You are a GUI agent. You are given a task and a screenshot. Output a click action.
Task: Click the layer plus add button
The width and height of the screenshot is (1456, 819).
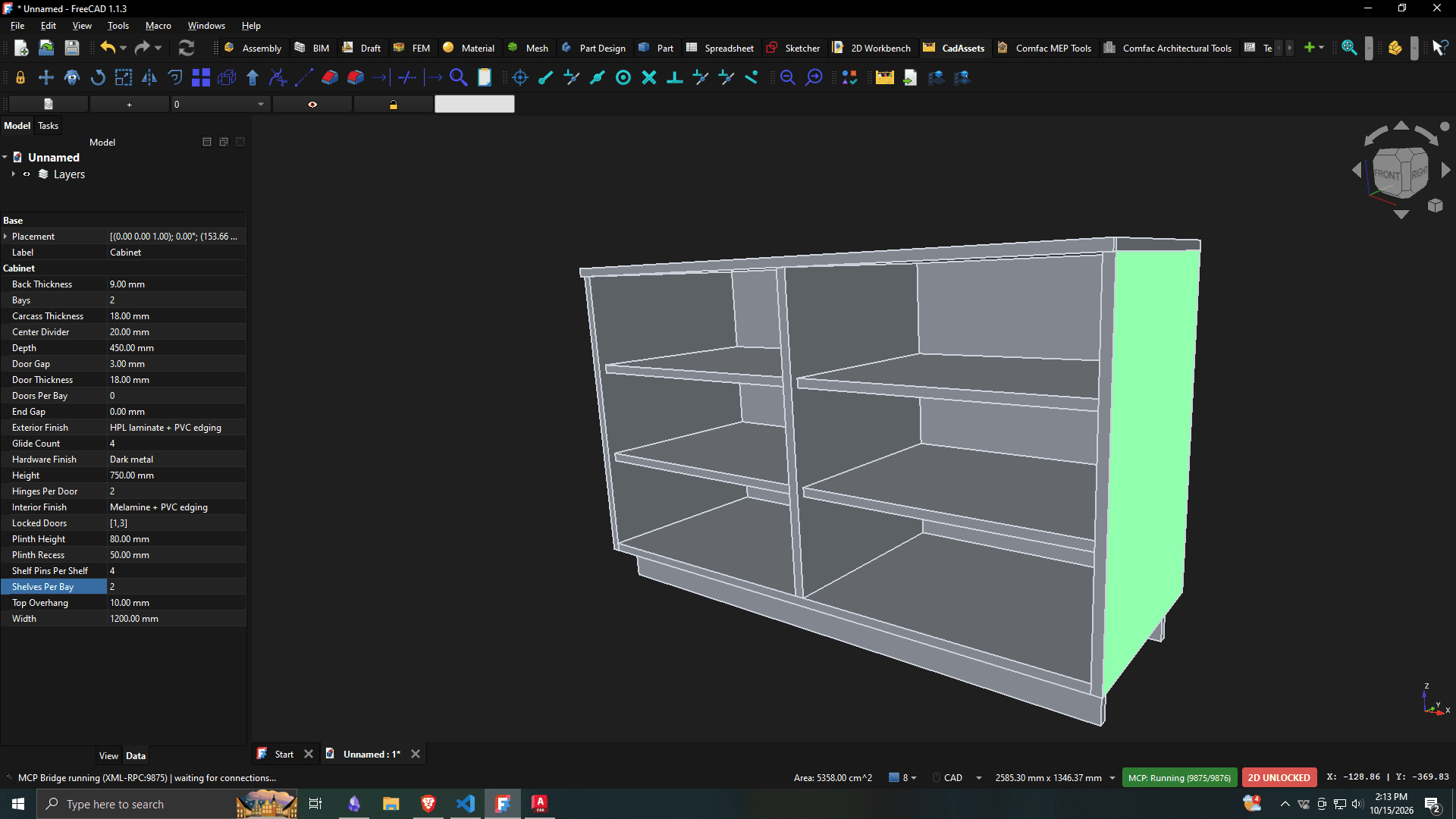[x=129, y=105]
